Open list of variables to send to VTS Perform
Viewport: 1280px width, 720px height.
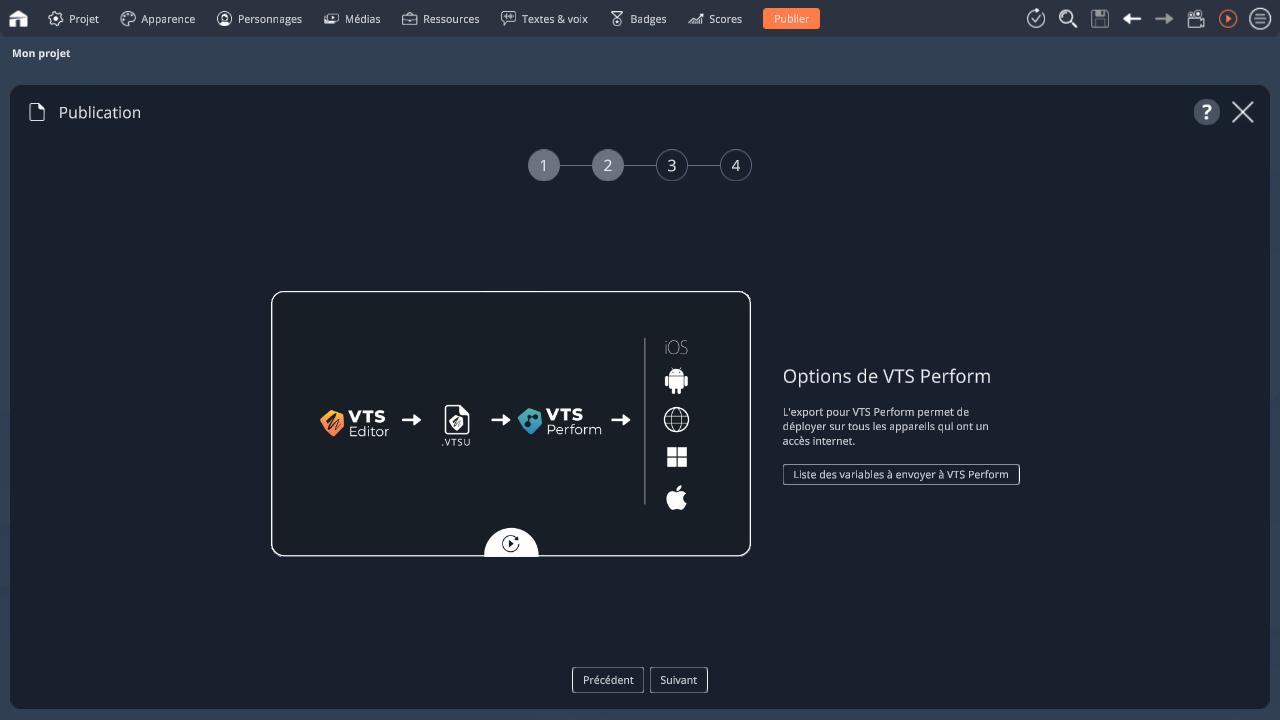coord(901,474)
